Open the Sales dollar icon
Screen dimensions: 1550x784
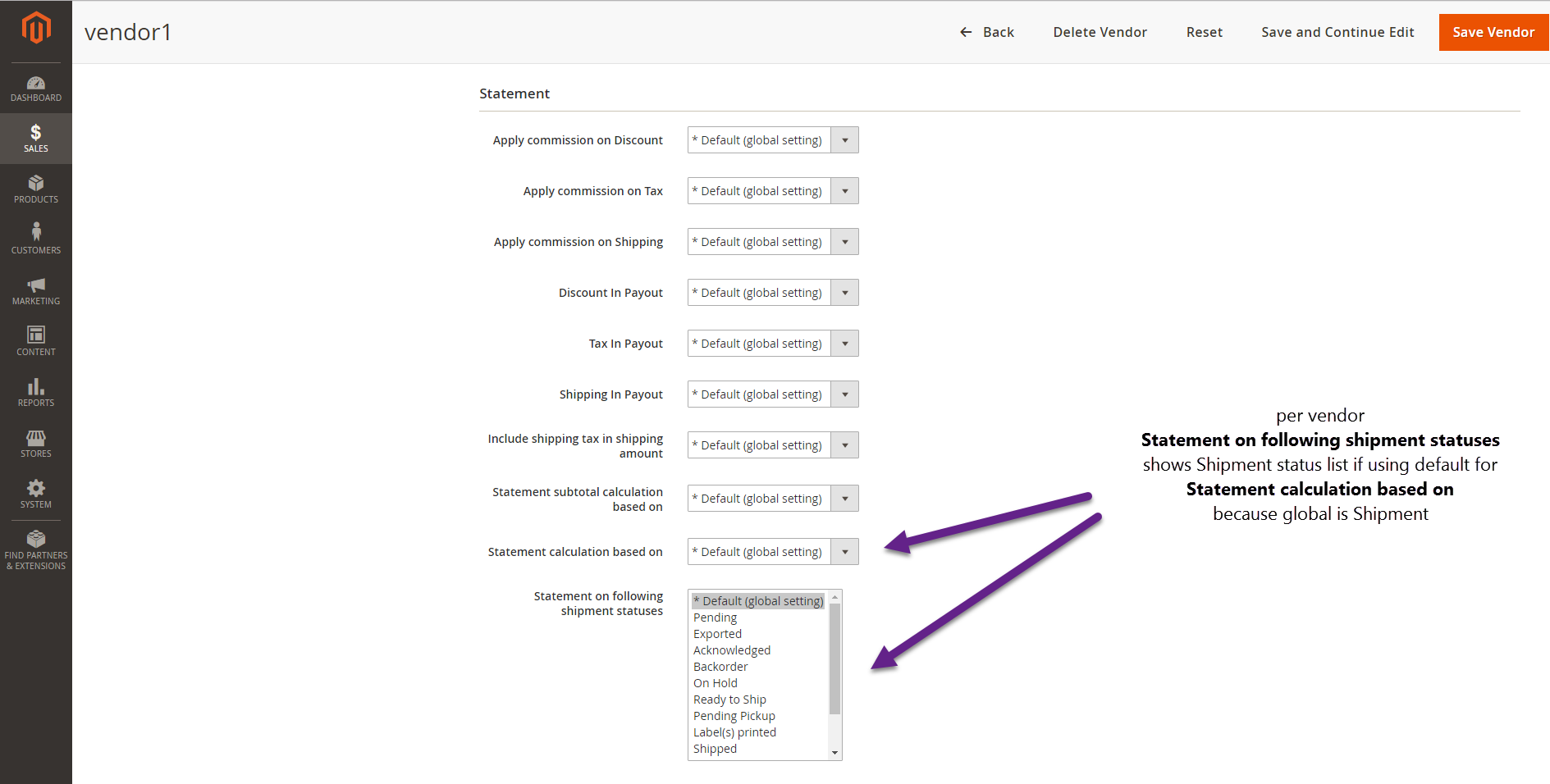(36, 132)
